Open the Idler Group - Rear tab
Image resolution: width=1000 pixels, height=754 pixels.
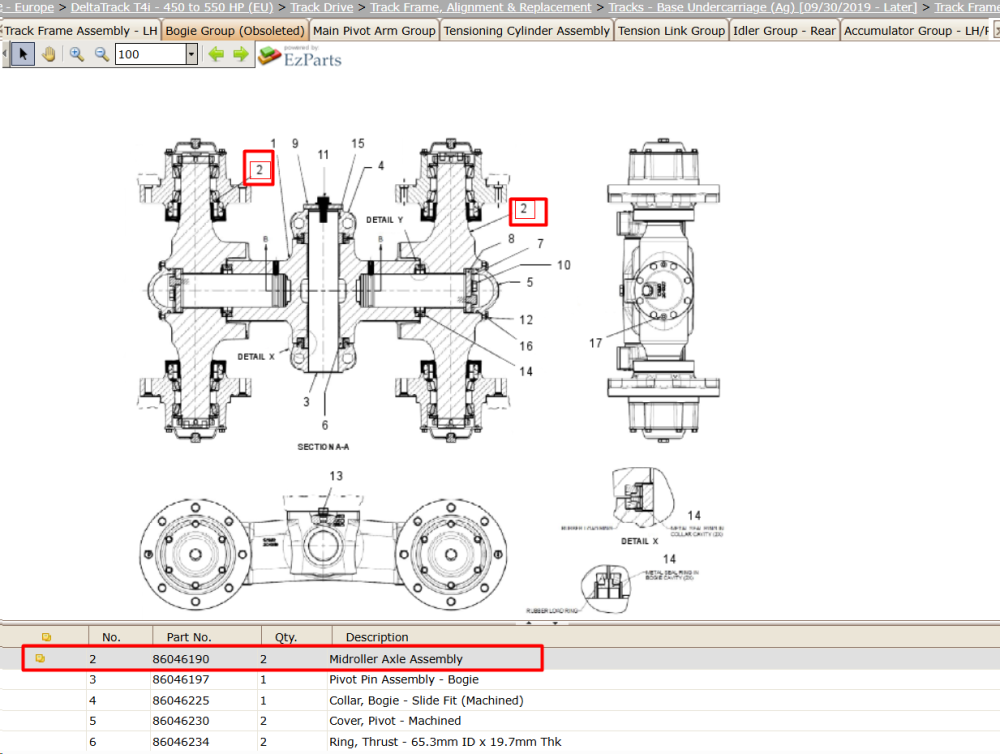(x=784, y=31)
